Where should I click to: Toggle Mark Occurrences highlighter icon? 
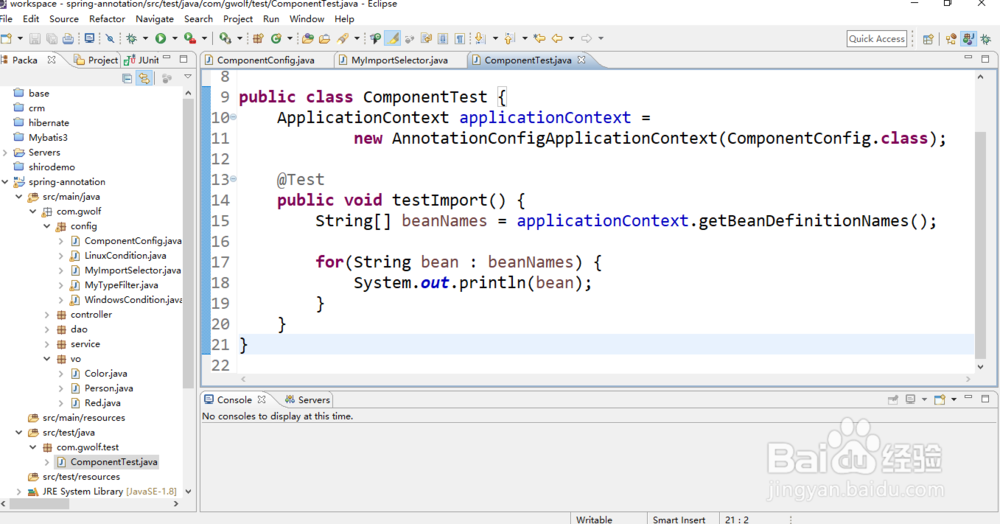point(393,39)
